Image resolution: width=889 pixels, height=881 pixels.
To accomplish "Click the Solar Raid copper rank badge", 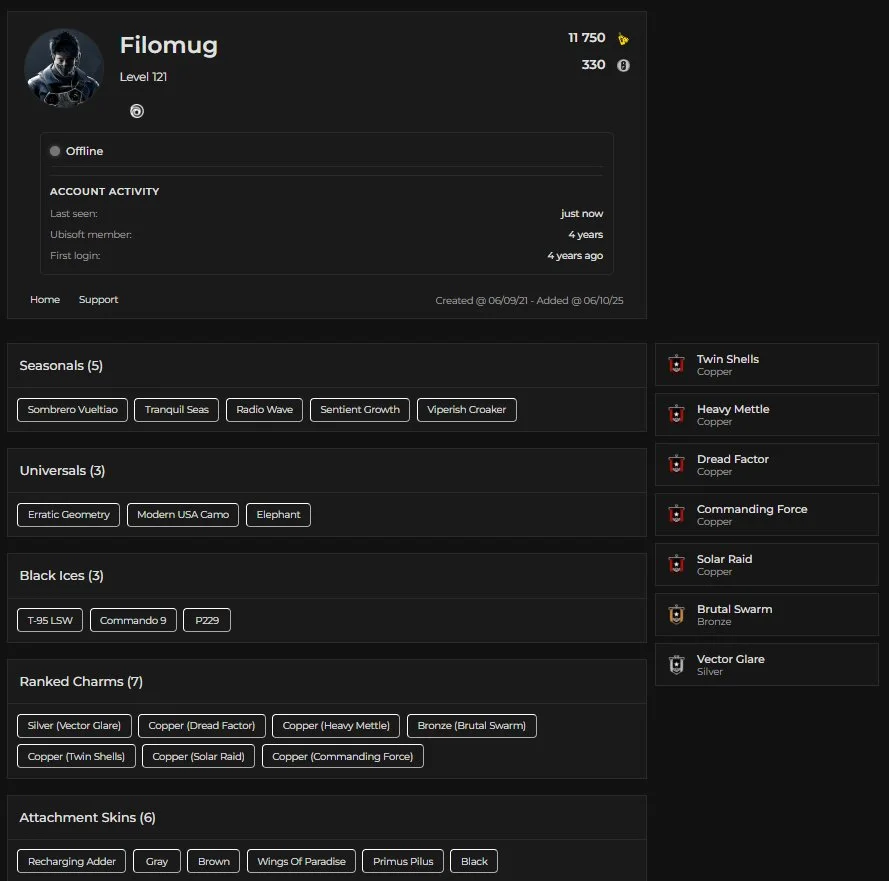I will pyautogui.click(x=677, y=565).
